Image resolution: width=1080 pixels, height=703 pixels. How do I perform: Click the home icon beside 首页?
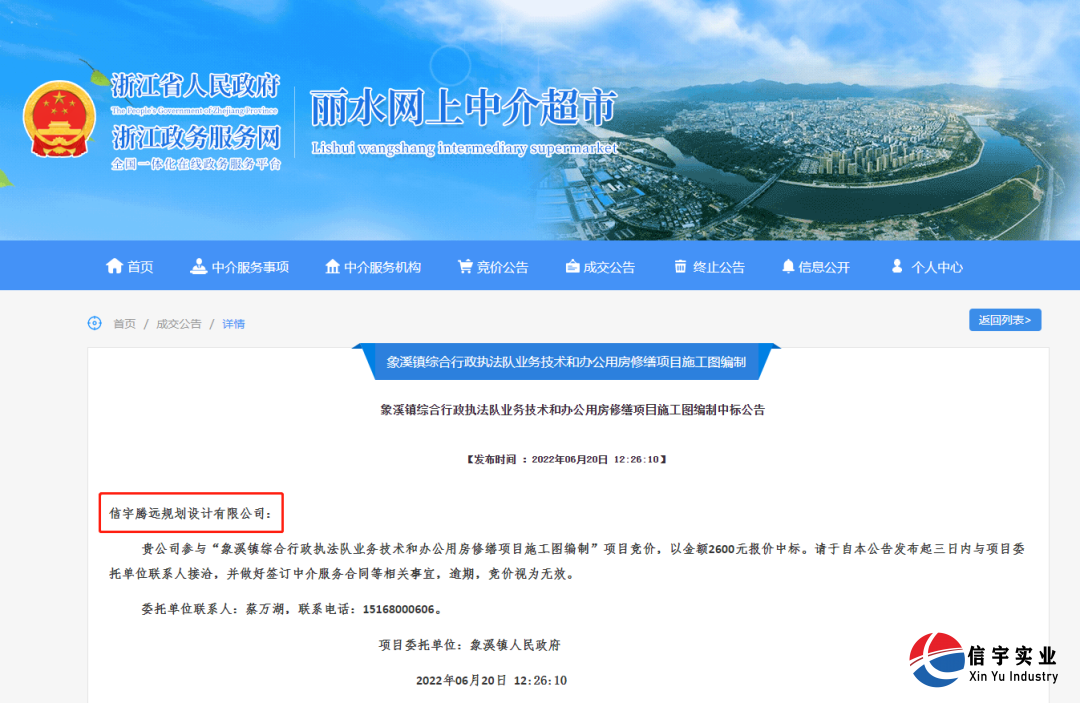(114, 265)
